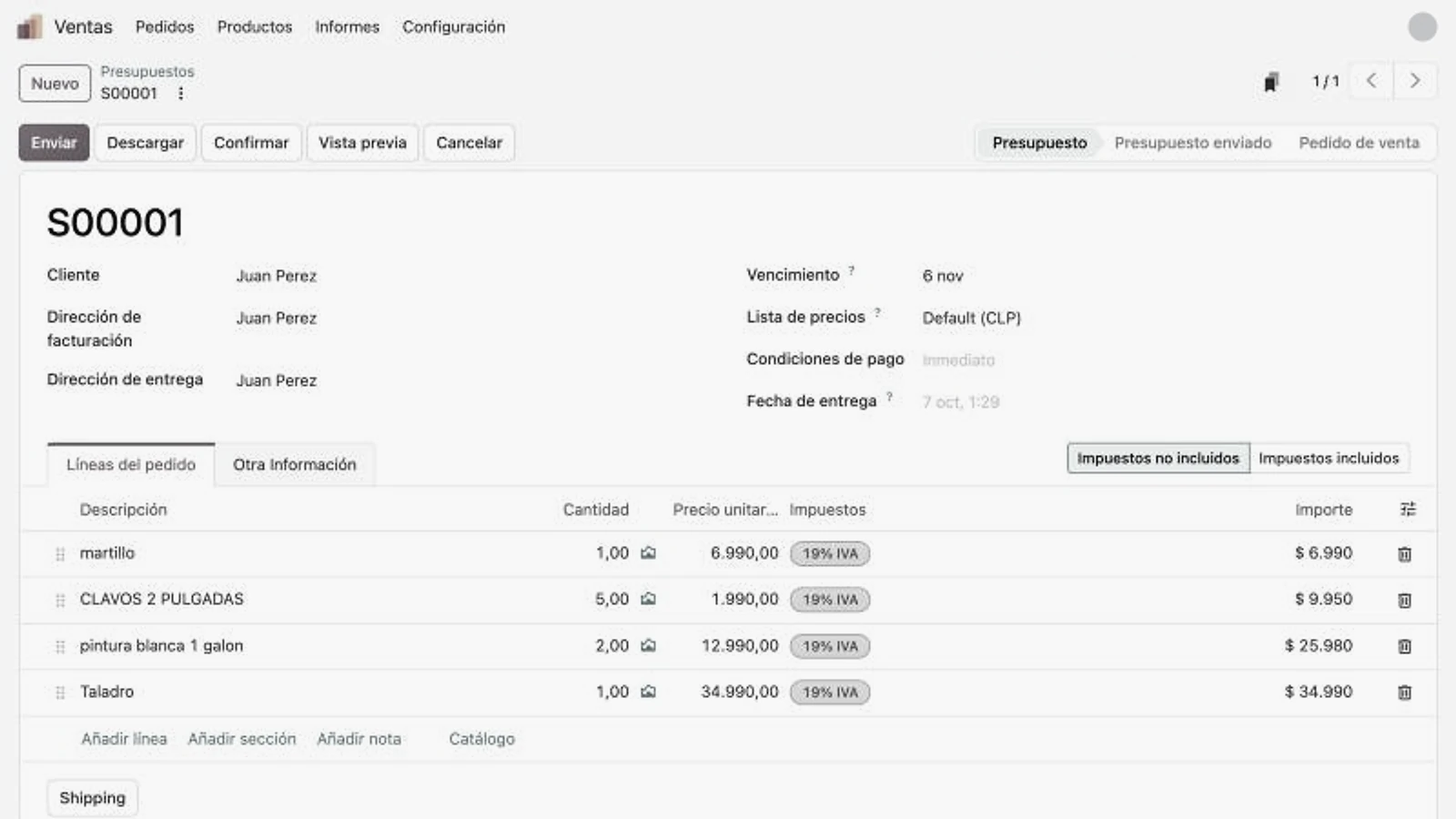Open forecast chart icon for CLAVOS 2 PULGADAS
The image size is (1456, 819).
coord(648,599)
